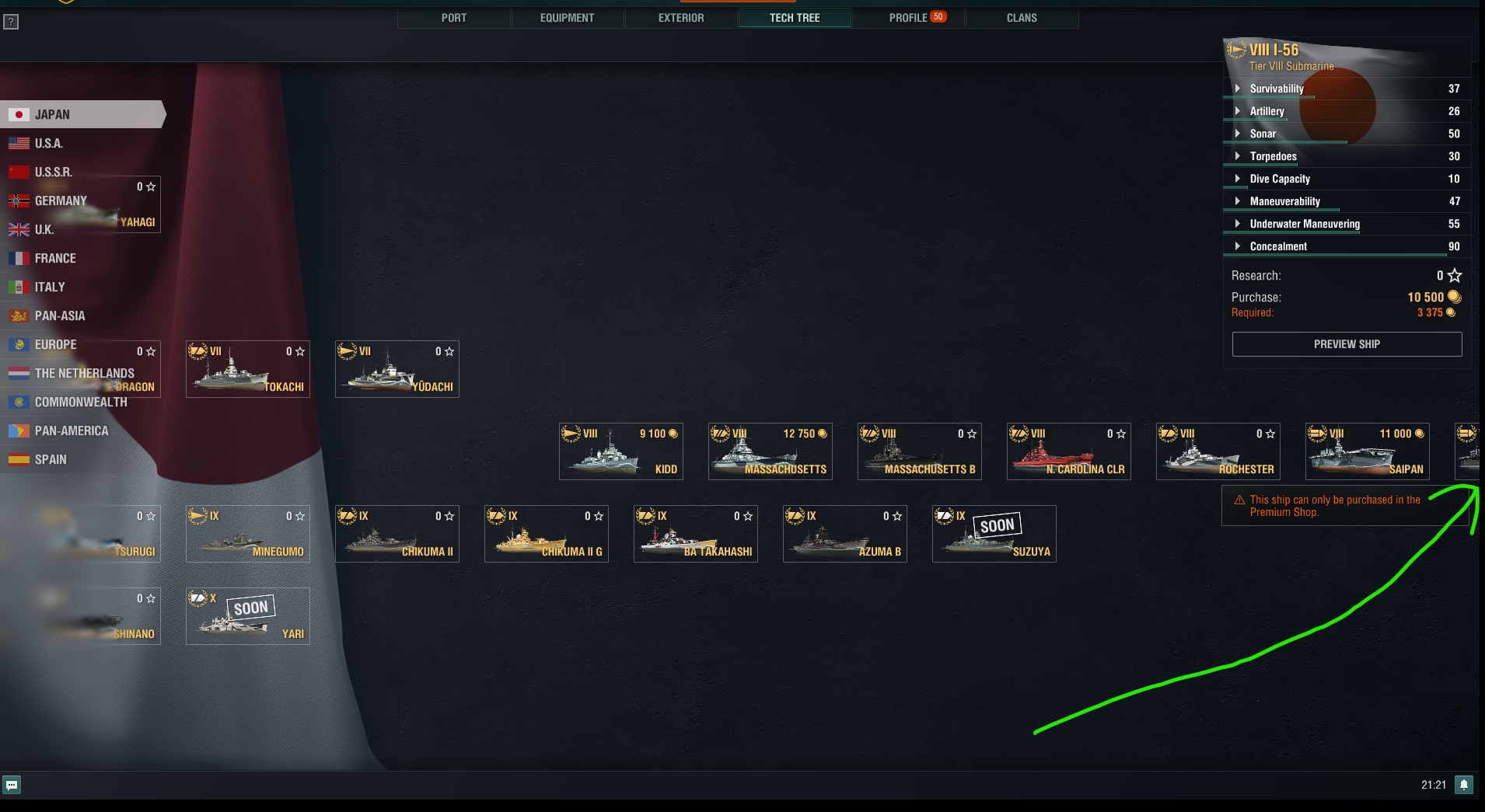Select the U.K. nation flag
The image size is (1485, 812).
[x=19, y=229]
